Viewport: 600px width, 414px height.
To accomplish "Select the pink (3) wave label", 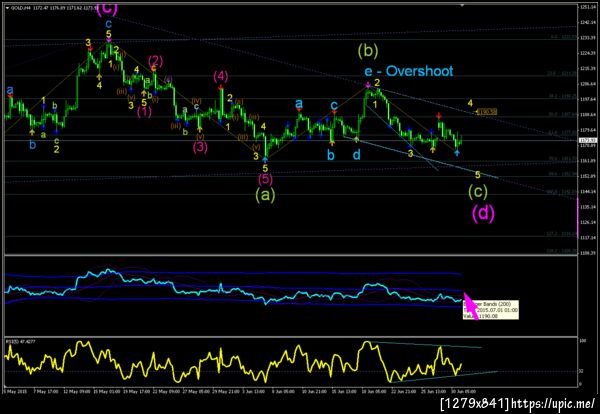I will click(200, 147).
